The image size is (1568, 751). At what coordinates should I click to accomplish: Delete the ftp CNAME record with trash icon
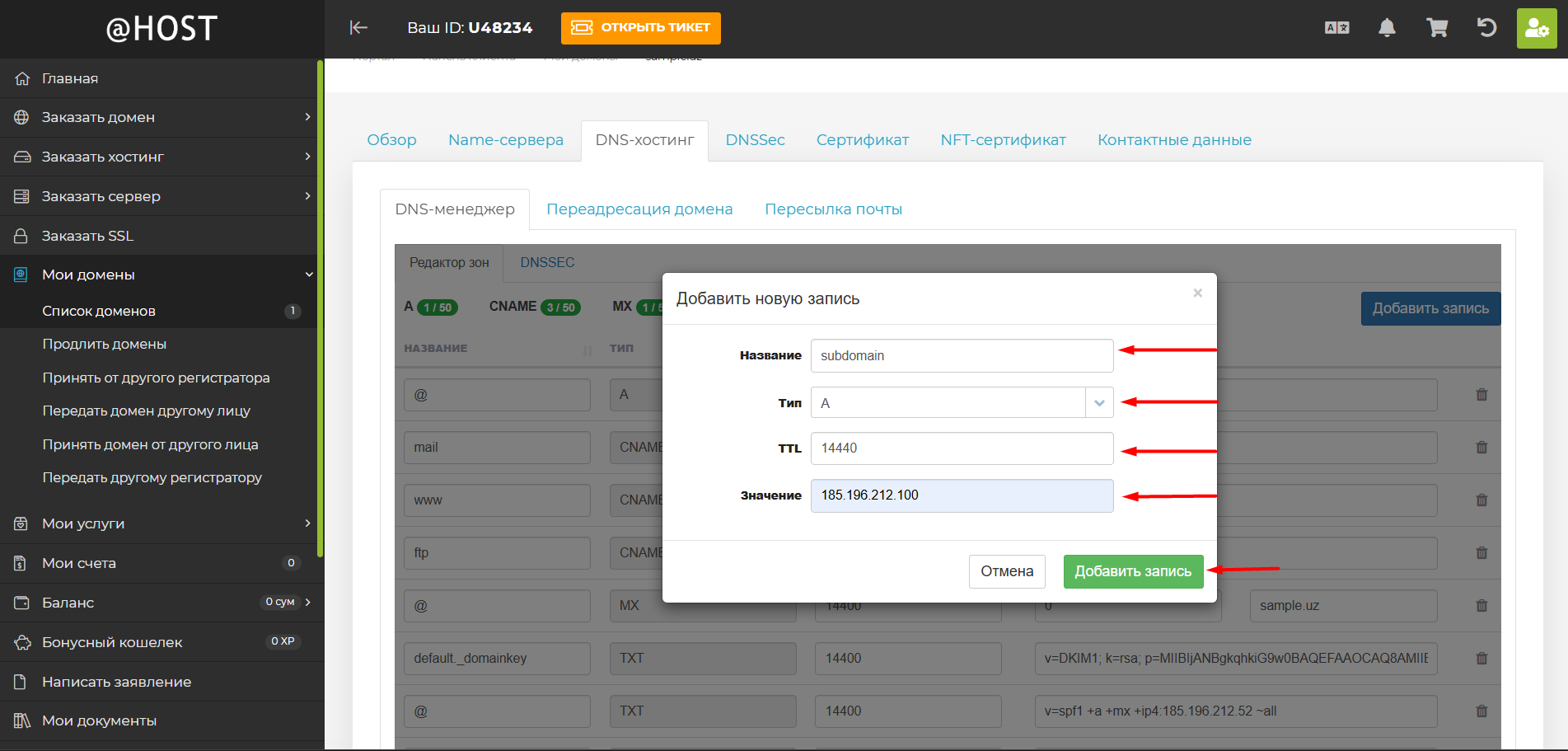coord(1481,553)
